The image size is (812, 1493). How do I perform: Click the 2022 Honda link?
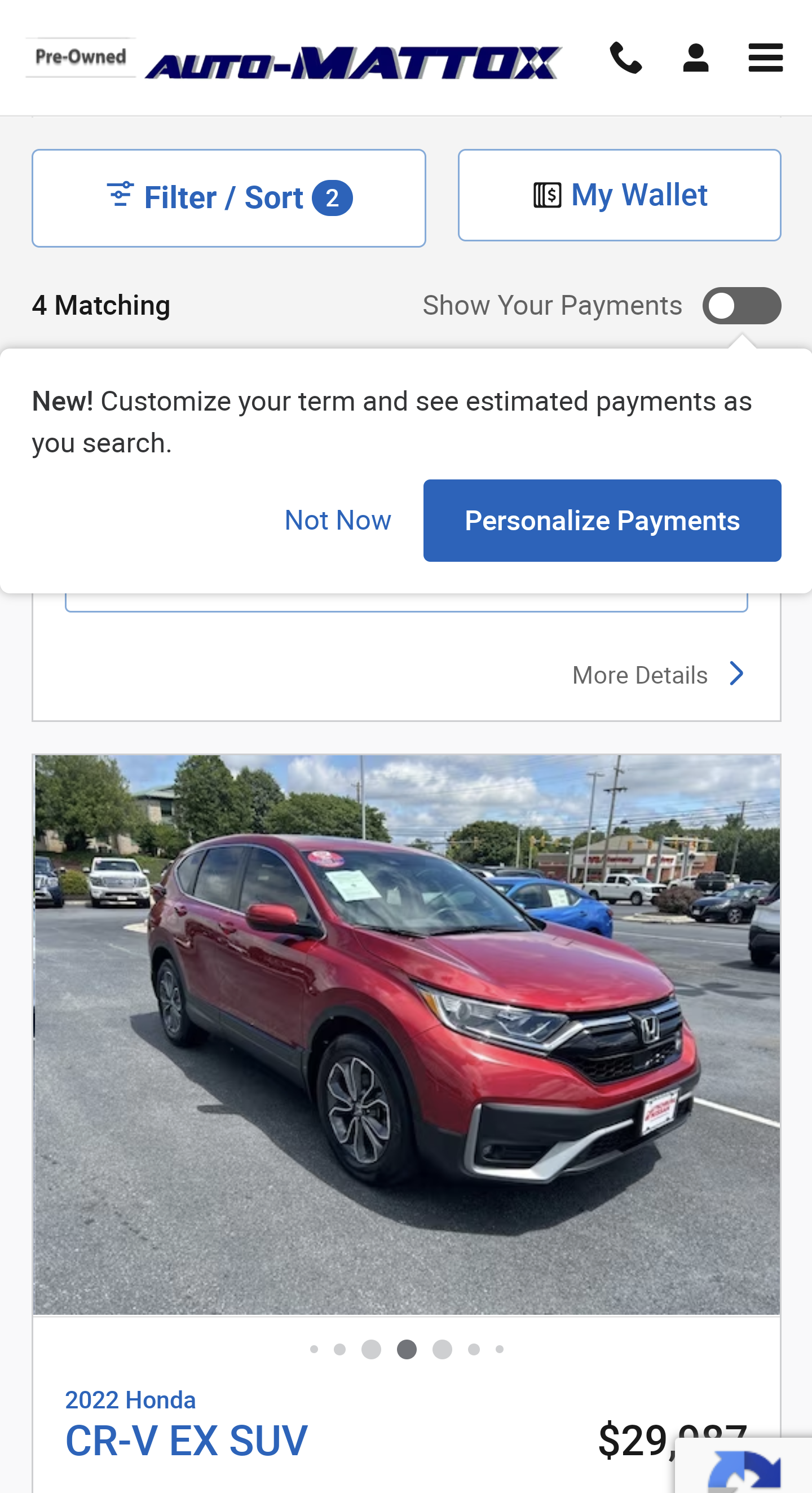pos(130,1400)
